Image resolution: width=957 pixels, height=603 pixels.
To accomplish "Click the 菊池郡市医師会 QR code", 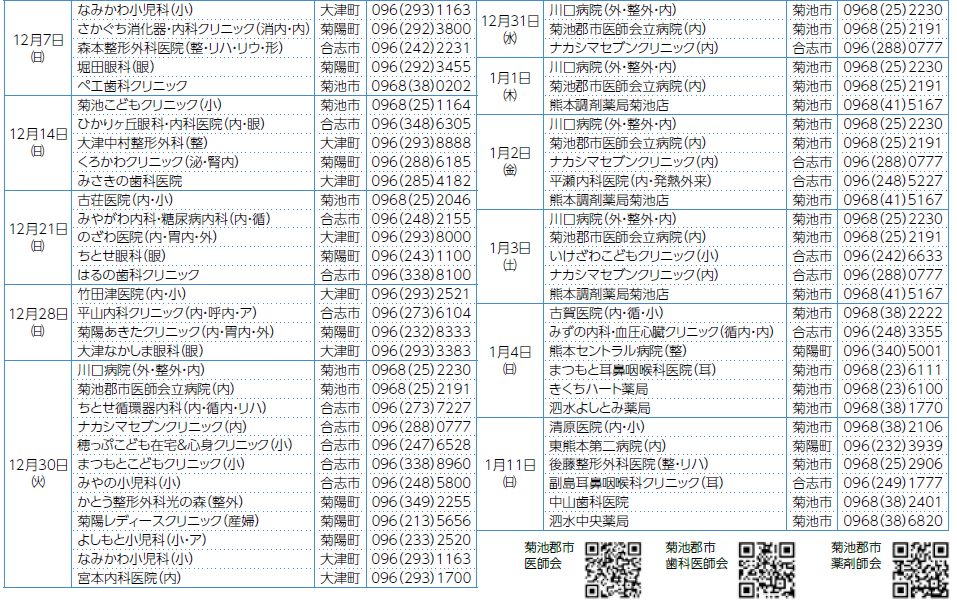I will coord(612,570).
